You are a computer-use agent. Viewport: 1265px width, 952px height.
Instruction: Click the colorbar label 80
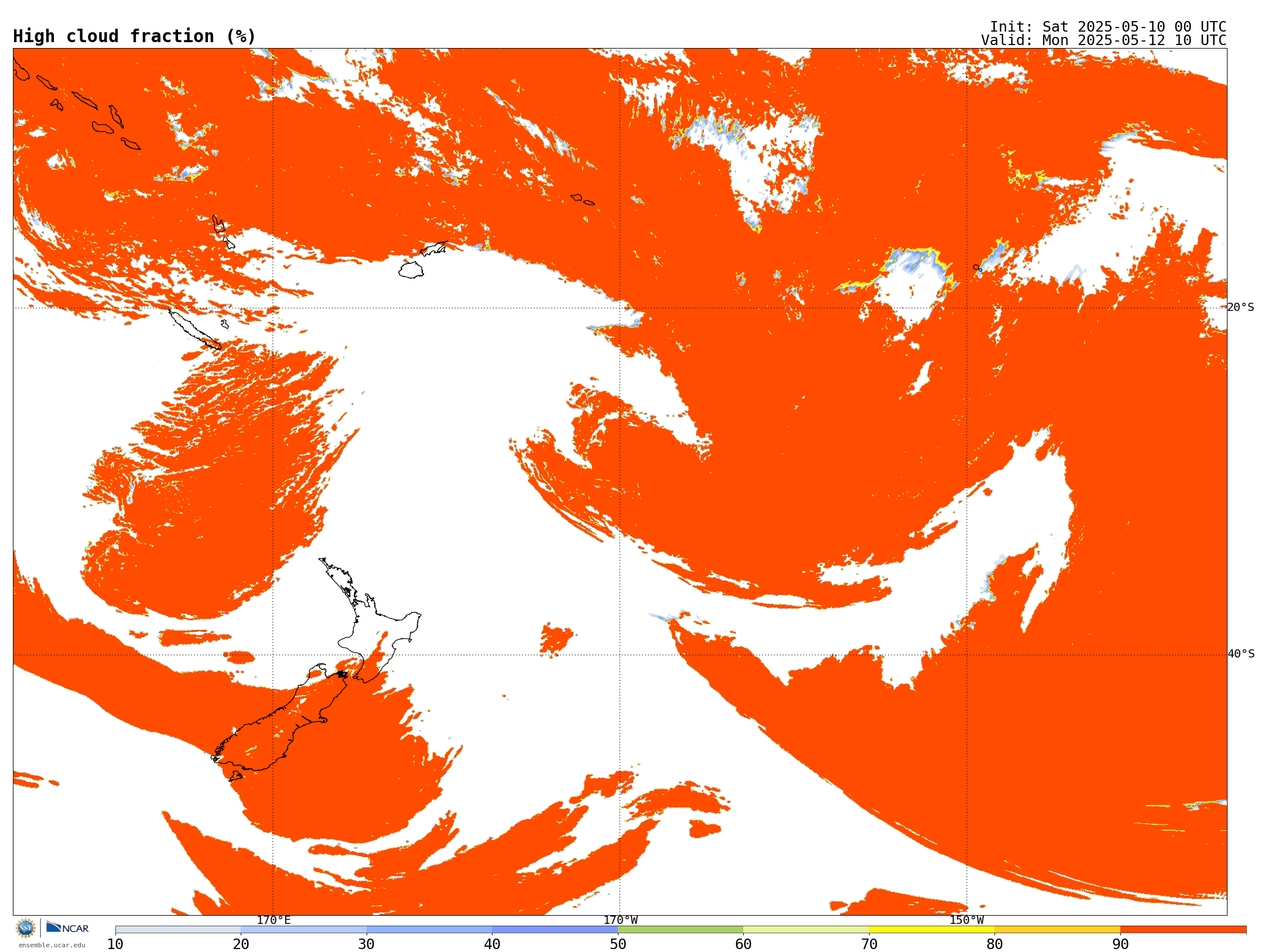994,944
